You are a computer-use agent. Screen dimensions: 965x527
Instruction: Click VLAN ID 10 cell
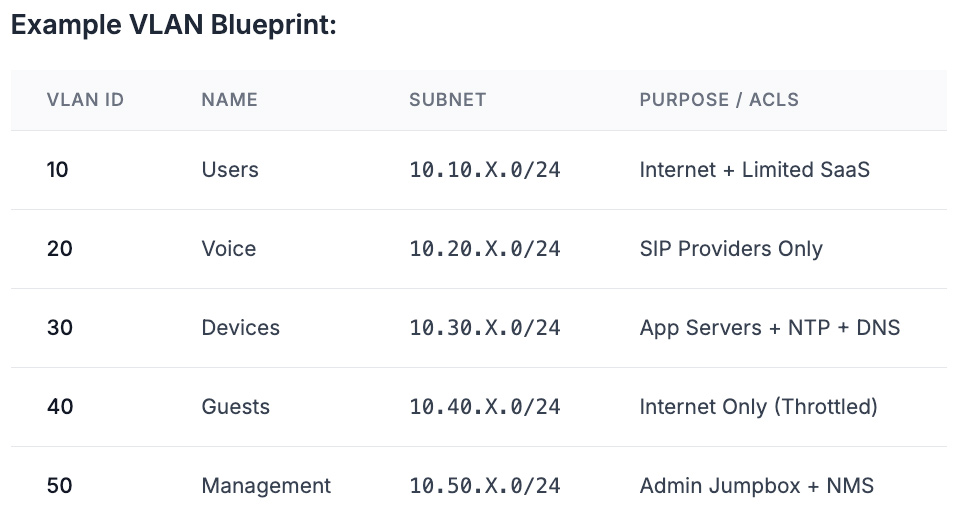[x=58, y=170]
